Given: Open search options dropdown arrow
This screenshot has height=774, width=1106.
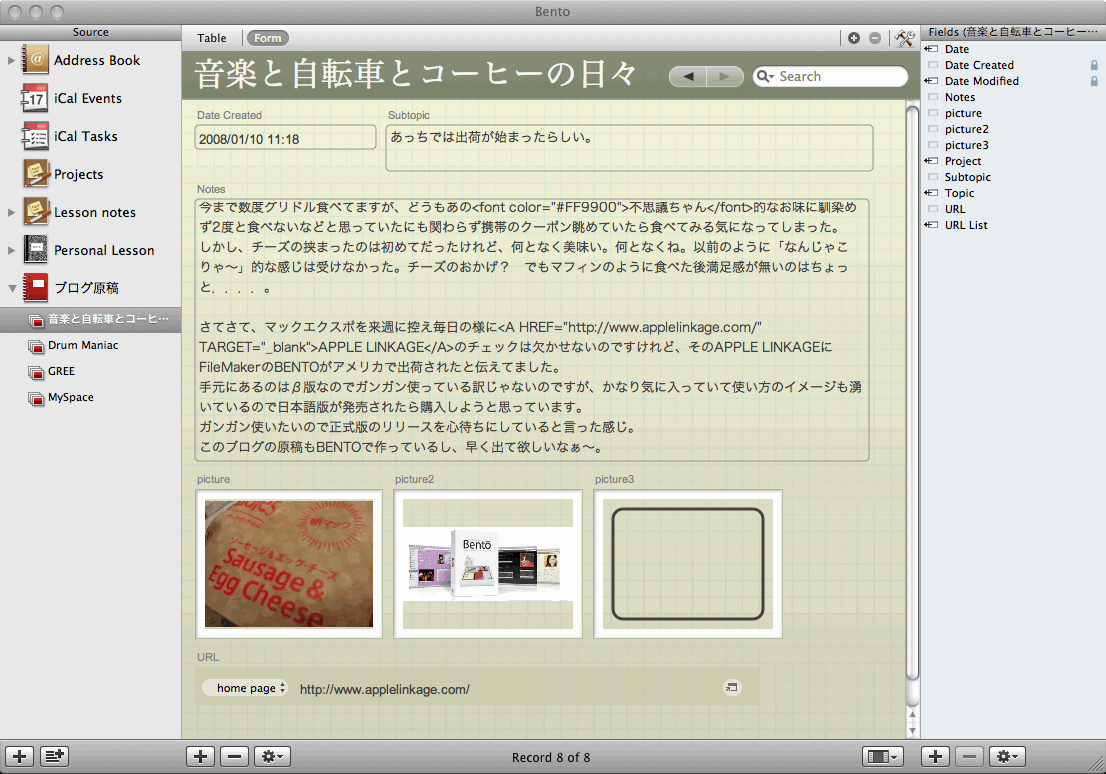Looking at the screenshot, I should coord(772,76).
